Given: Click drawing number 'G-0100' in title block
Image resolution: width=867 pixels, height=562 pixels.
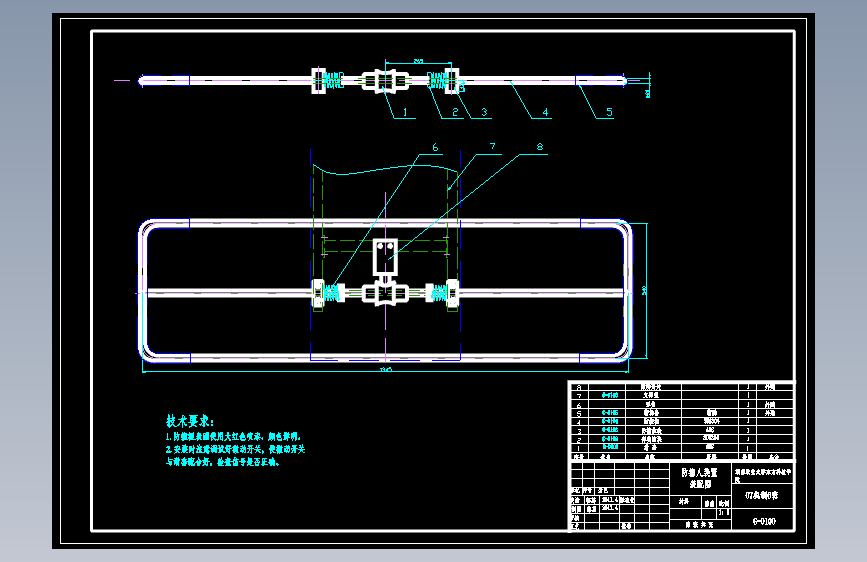Looking at the screenshot, I should (x=764, y=521).
